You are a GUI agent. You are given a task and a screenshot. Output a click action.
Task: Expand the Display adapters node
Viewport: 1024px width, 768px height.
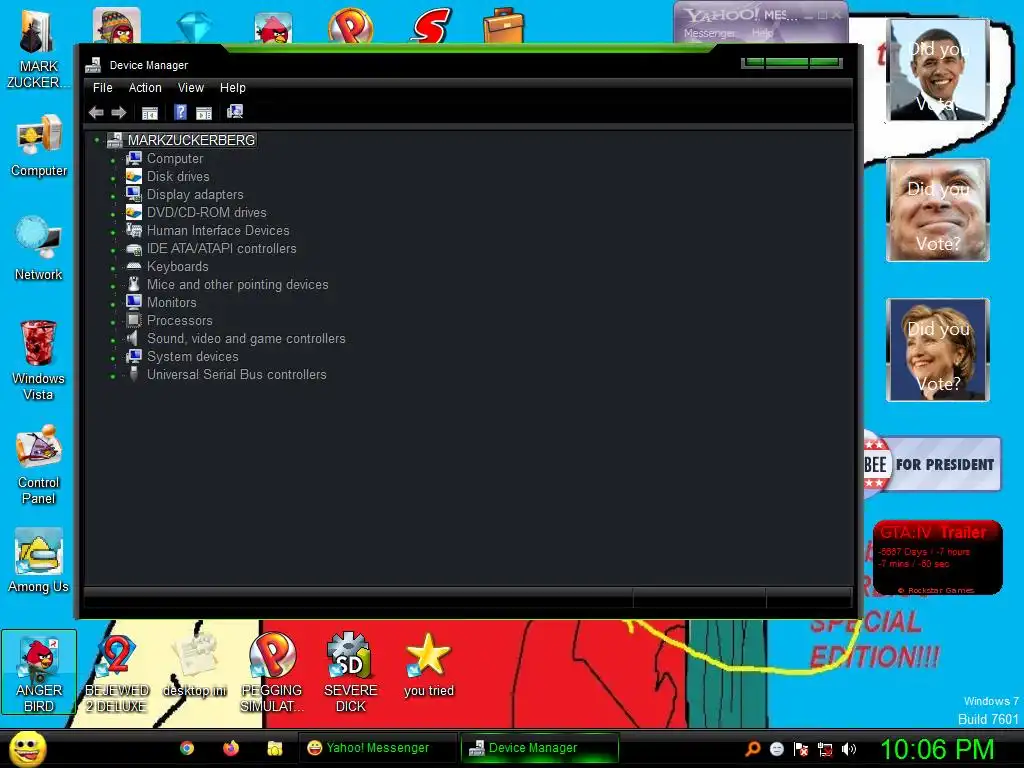pyautogui.click(x=113, y=196)
